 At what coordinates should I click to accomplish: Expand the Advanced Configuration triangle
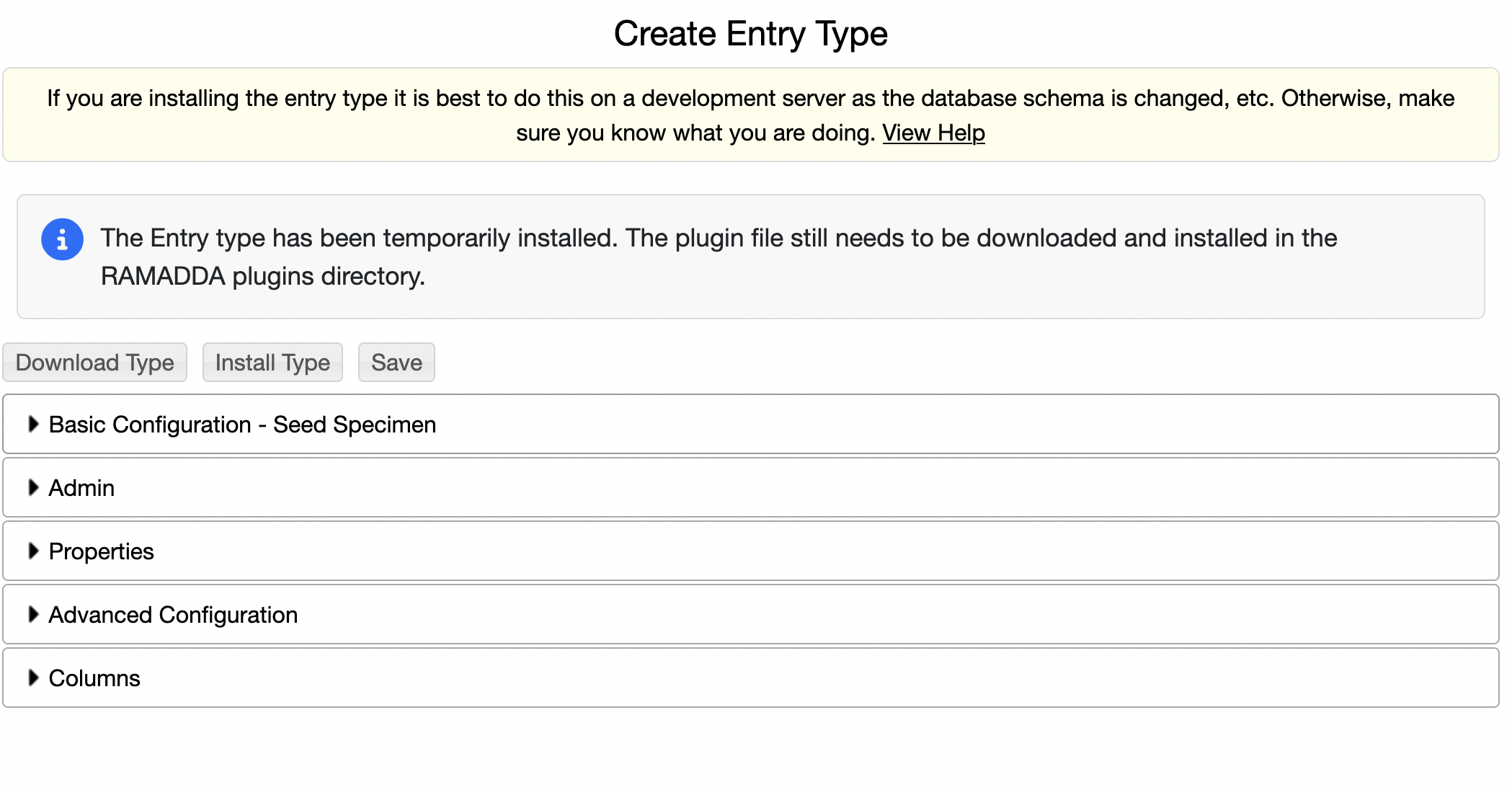click(33, 615)
